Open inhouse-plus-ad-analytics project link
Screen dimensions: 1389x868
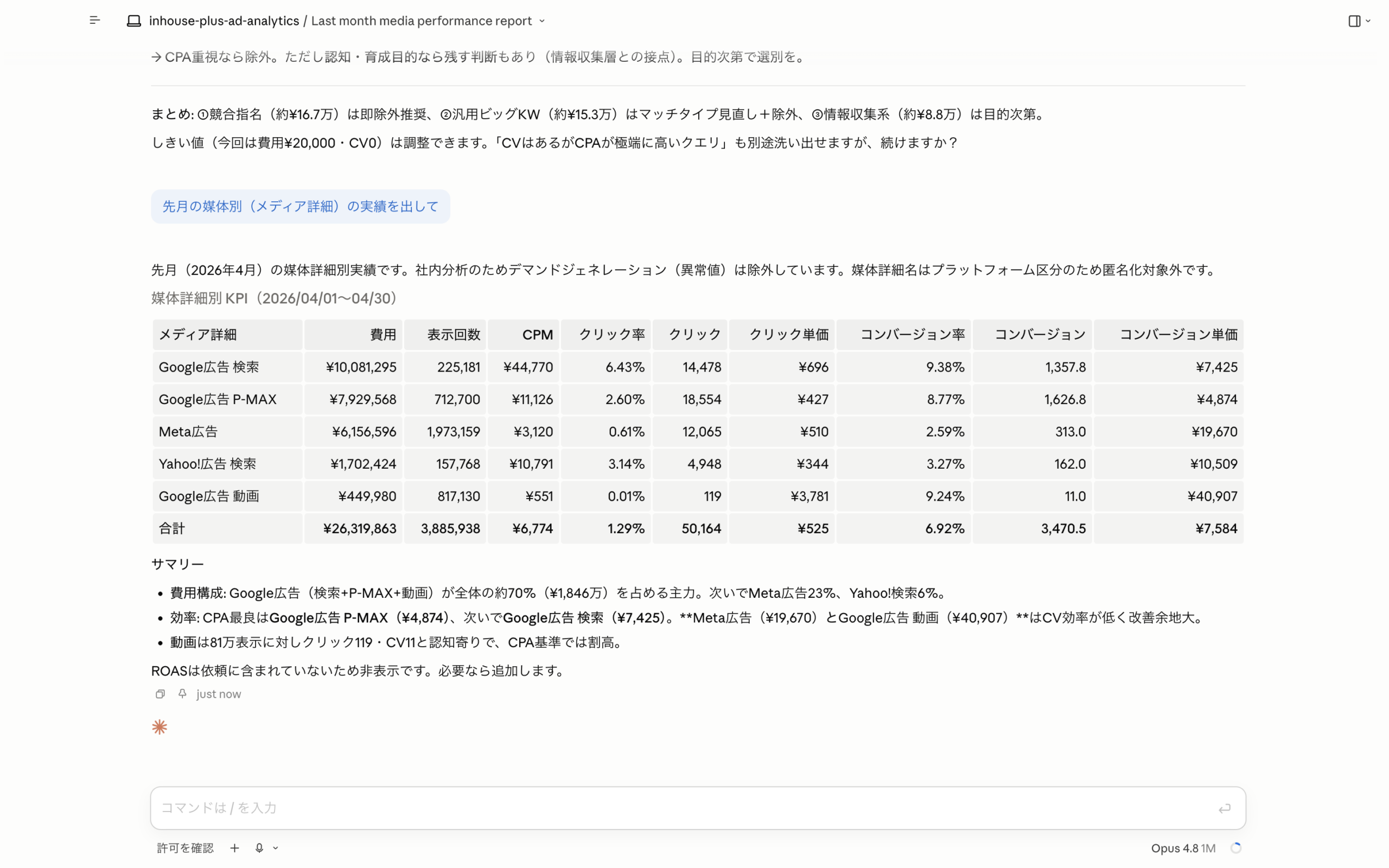click(x=224, y=21)
